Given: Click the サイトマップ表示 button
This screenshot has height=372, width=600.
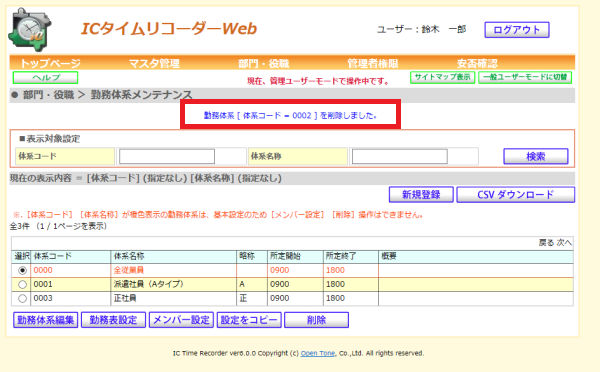Looking at the screenshot, I should click(x=443, y=77).
